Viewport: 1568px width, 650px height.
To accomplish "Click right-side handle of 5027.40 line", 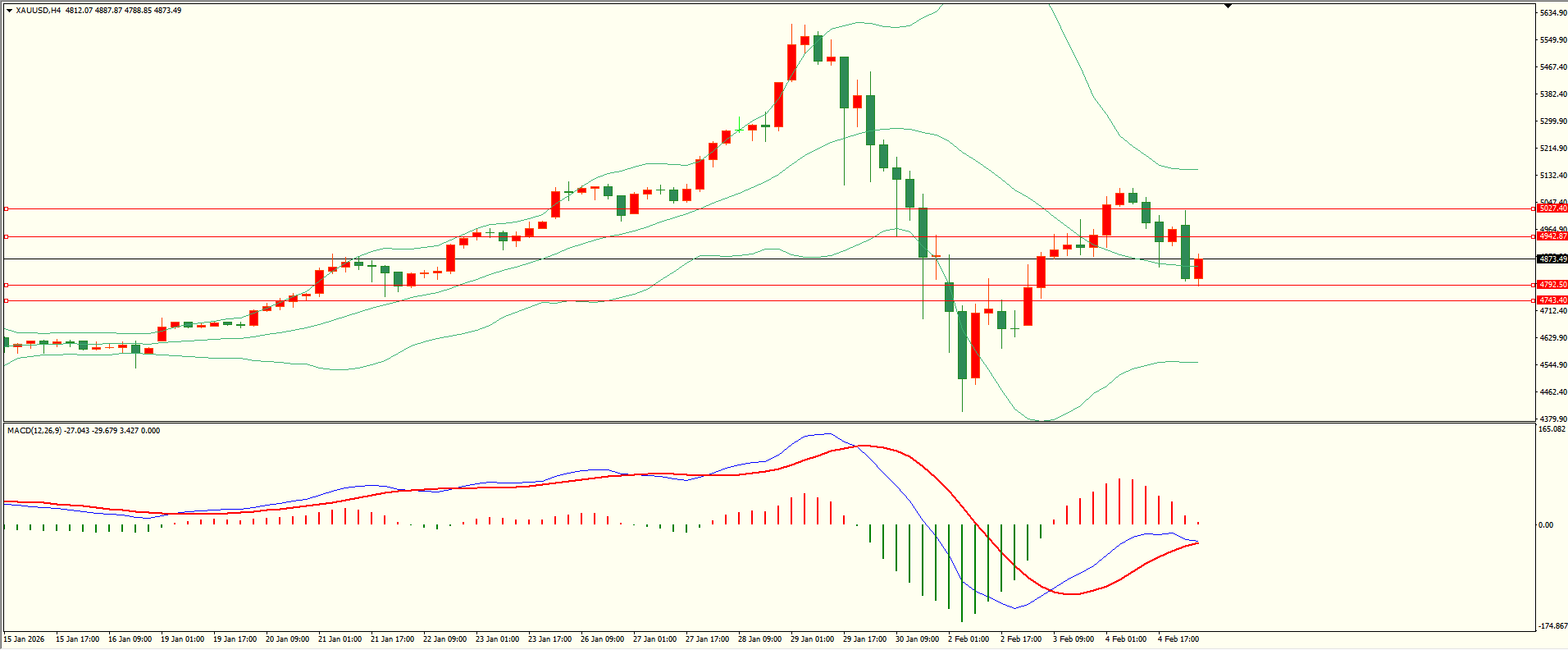I will (1534, 209).
